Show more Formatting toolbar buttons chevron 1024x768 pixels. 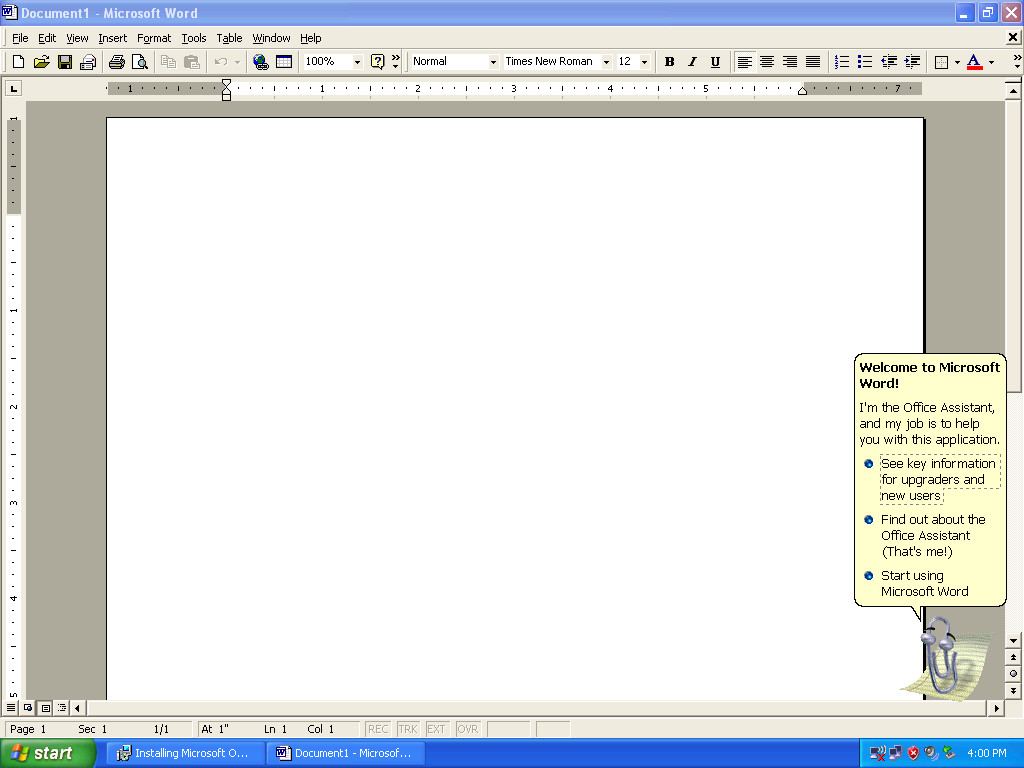pos(1017,61)
